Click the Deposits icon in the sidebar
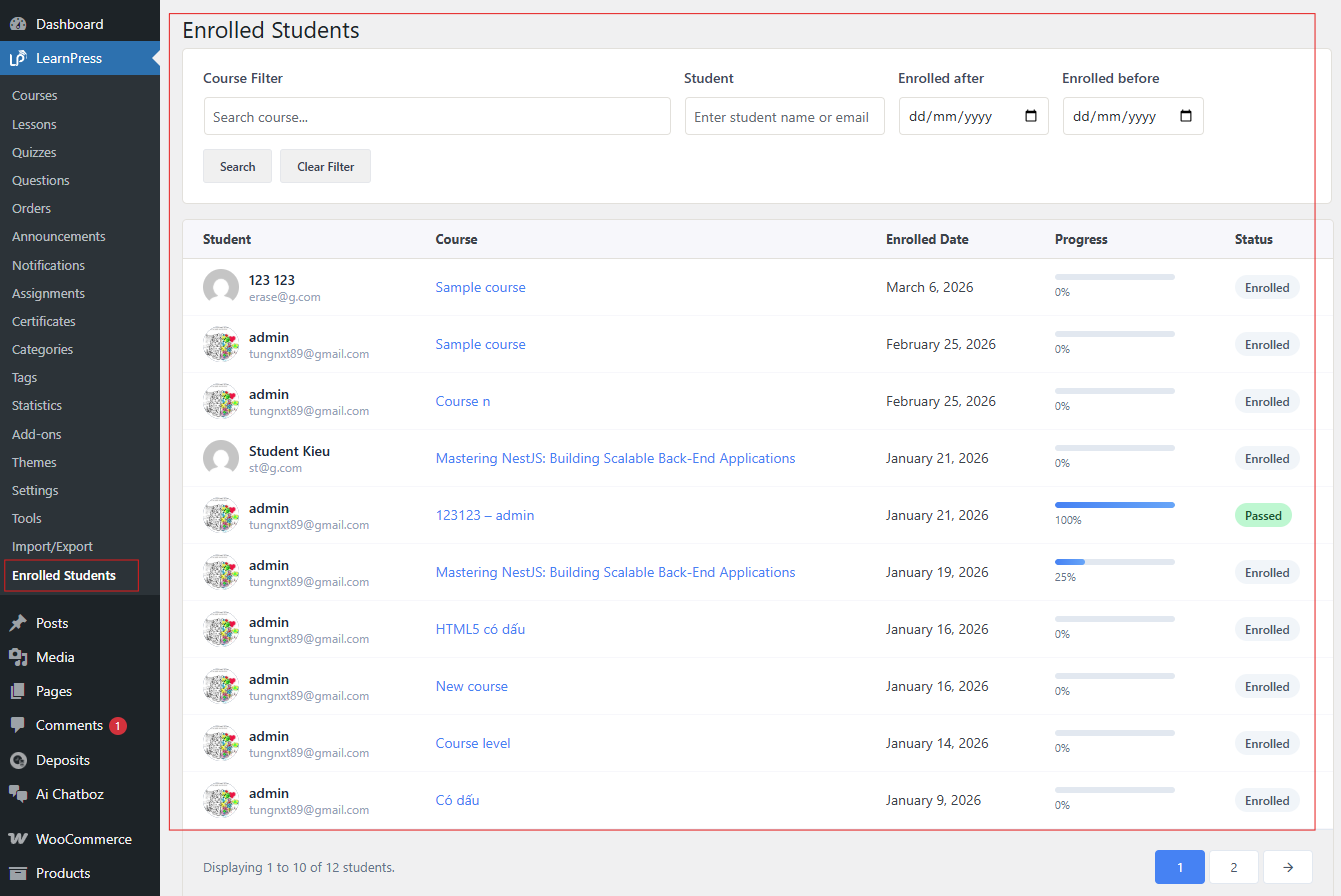 [x=20, y=760]
